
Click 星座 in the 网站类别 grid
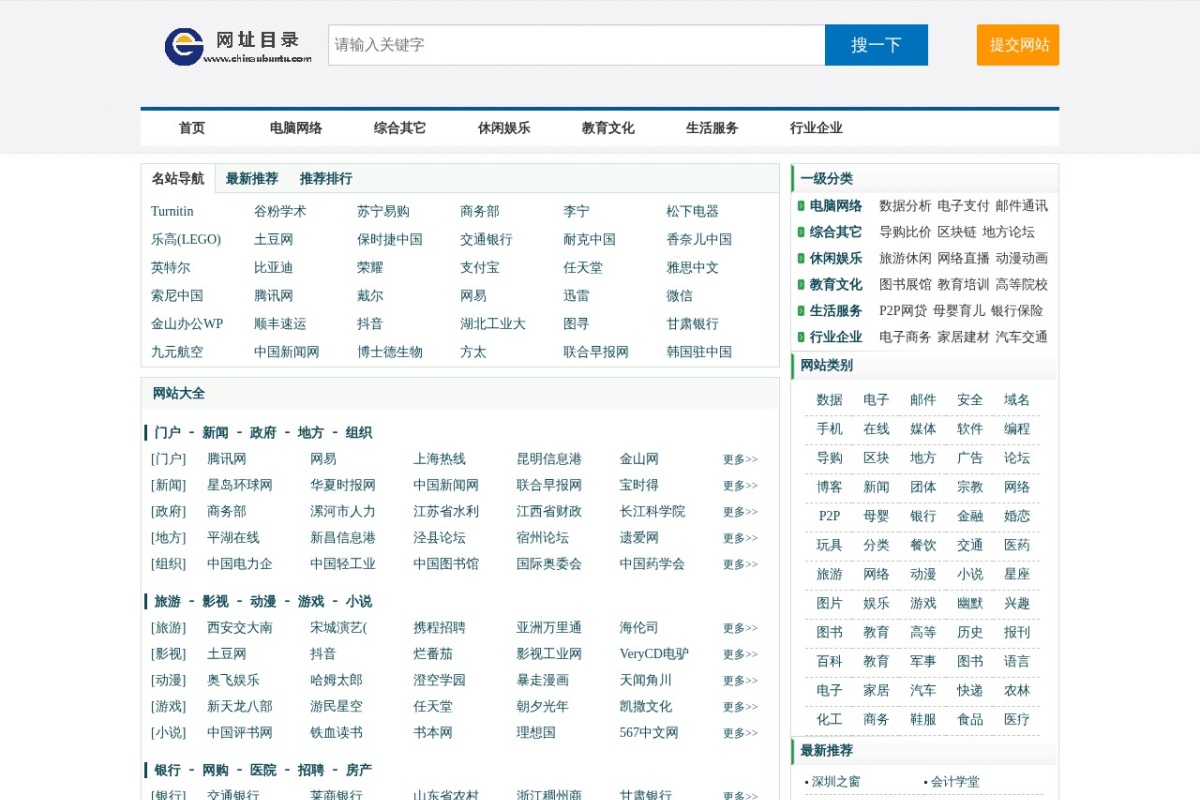(1016, 574)
